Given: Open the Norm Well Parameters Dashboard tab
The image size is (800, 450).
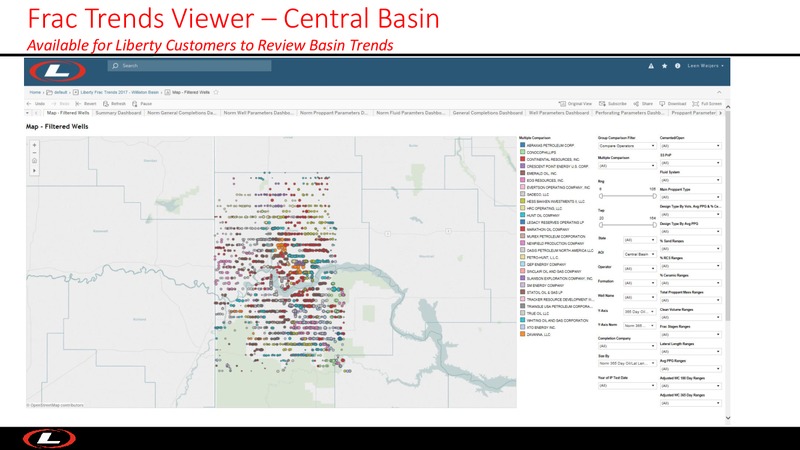Looking at the screenshot, I should 258,113.
